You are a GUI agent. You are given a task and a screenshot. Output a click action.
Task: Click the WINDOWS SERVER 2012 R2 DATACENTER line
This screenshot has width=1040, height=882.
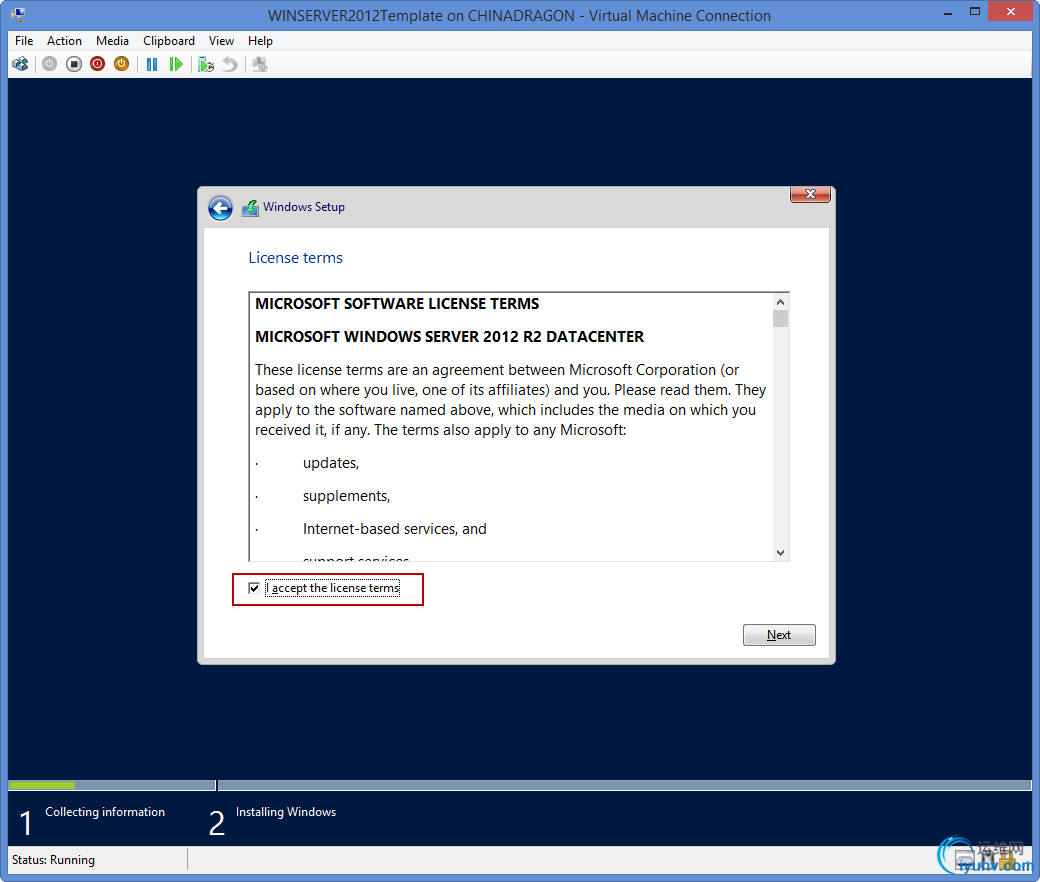pos(450,337)
